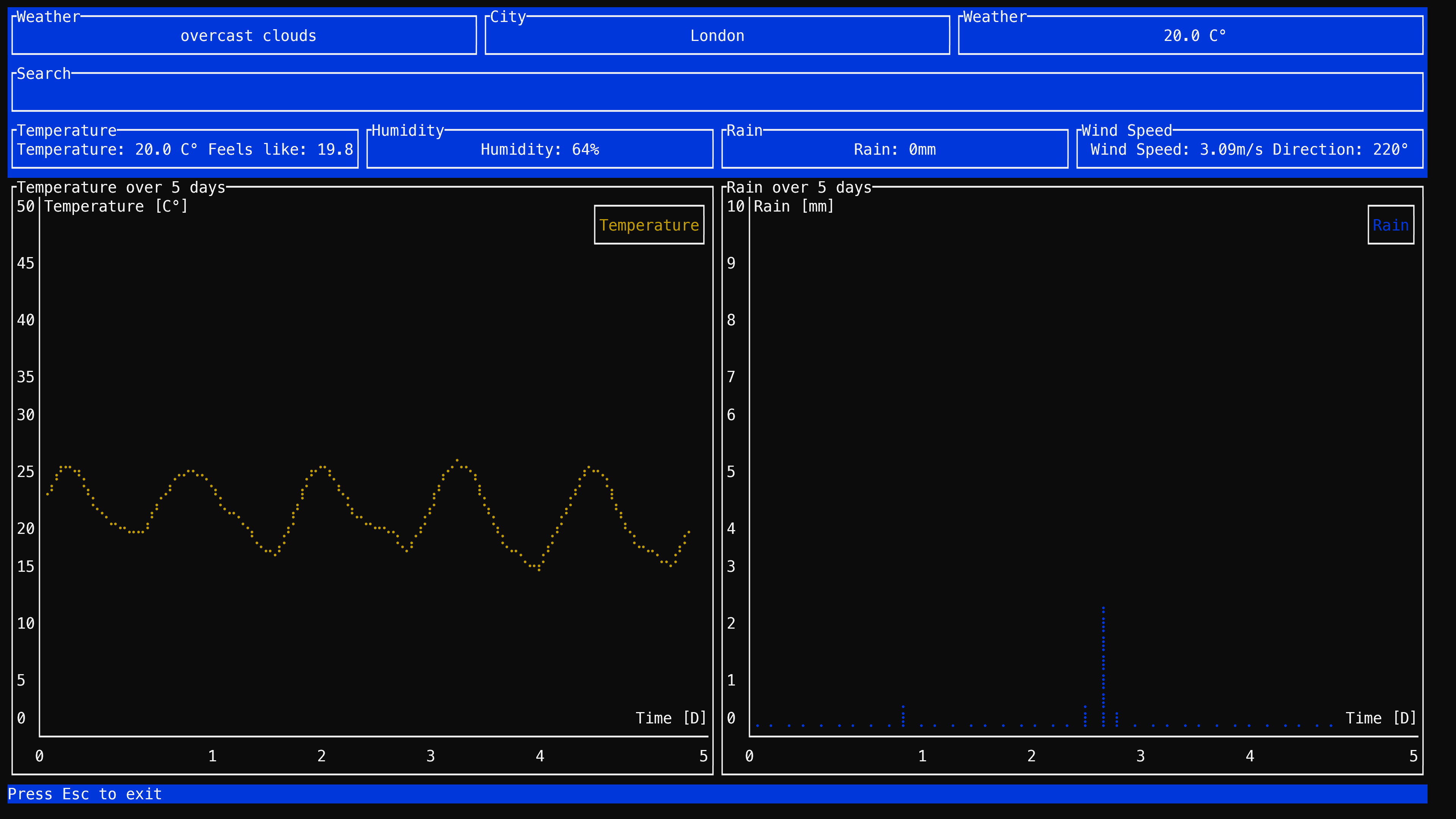Click the Search input field
Image resolution: width=1456 pixels, height=819 pixels.
point(717,92)
